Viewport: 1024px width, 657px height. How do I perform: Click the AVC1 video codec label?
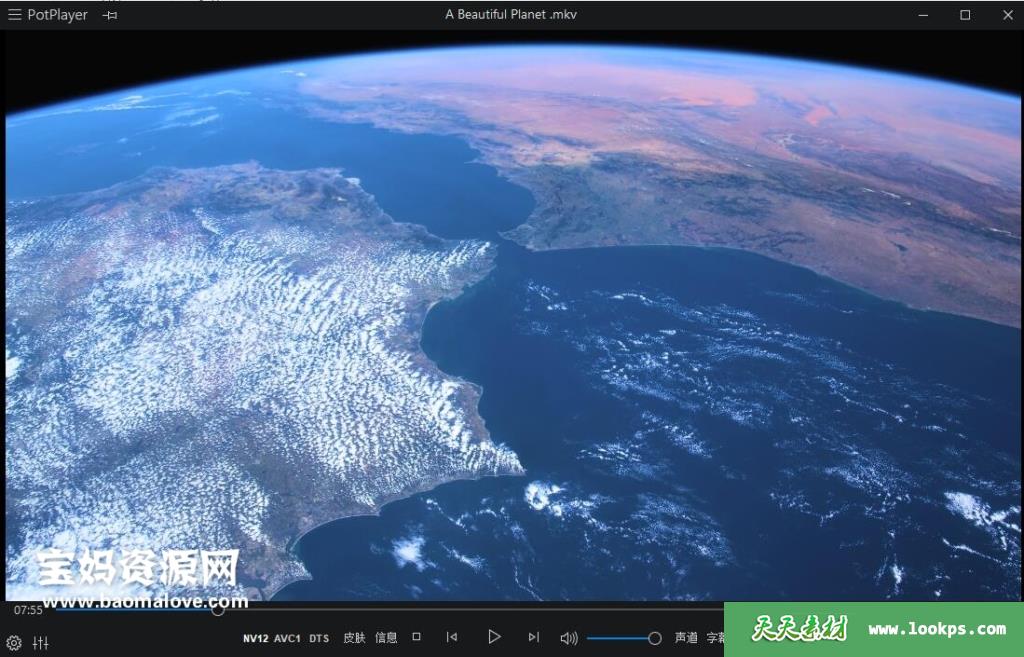point(287,638)
